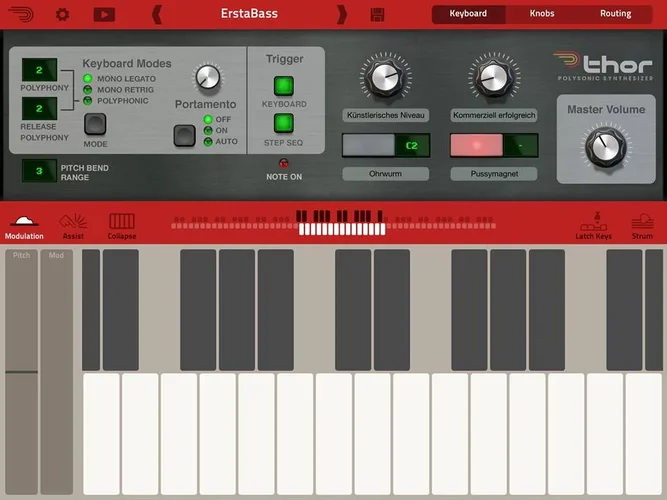
Task: Select Portamento AUTO LED
Action: click(x=208, y=142)
